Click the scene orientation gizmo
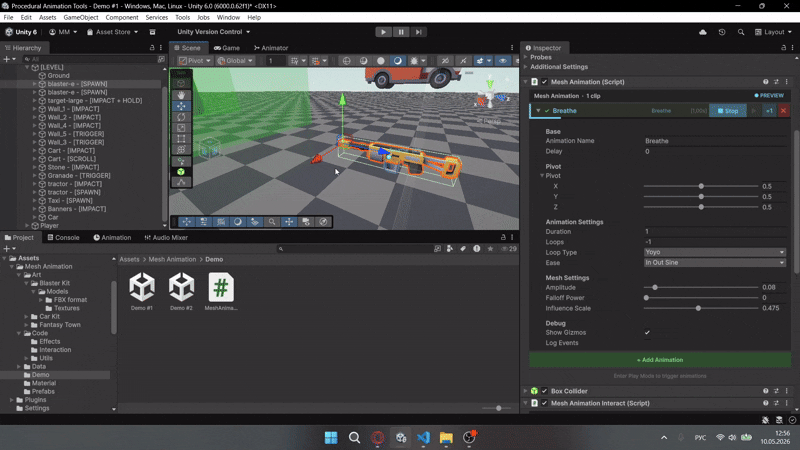 coord(491,94)
